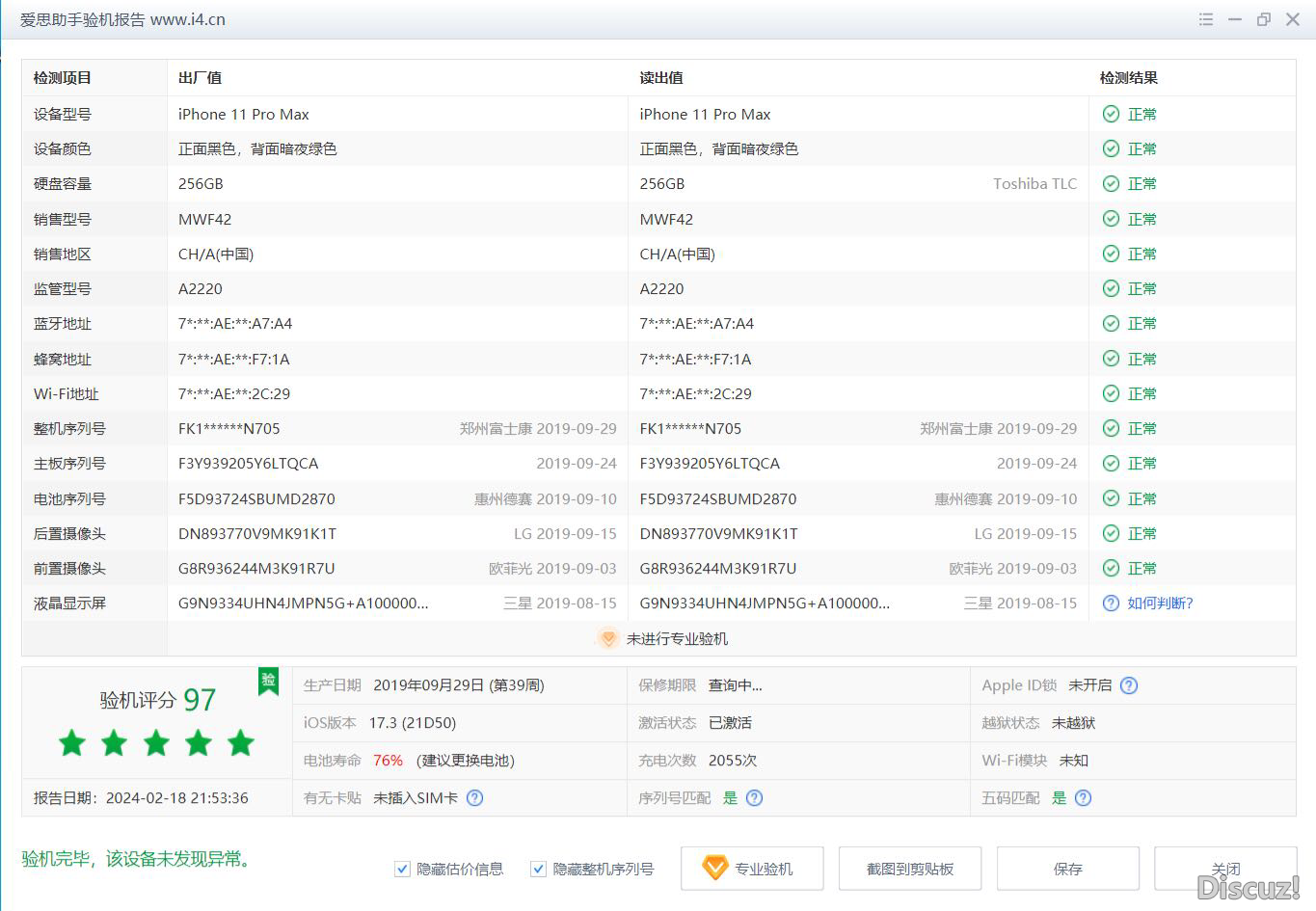This screenshot has height=911, width=1316.
Task: Click the orange shield icon beside 未进行专业验机
Action: (607, 638)
